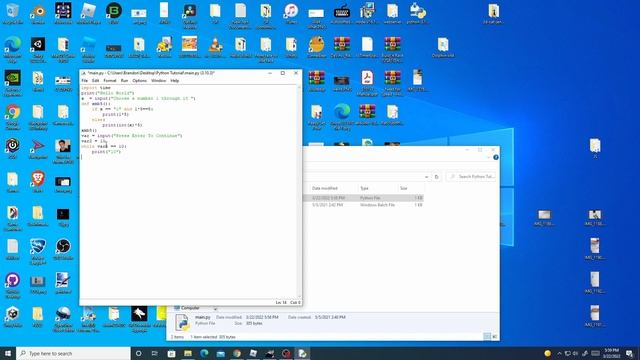Click the help icon in File Explorer

point(496,157)
